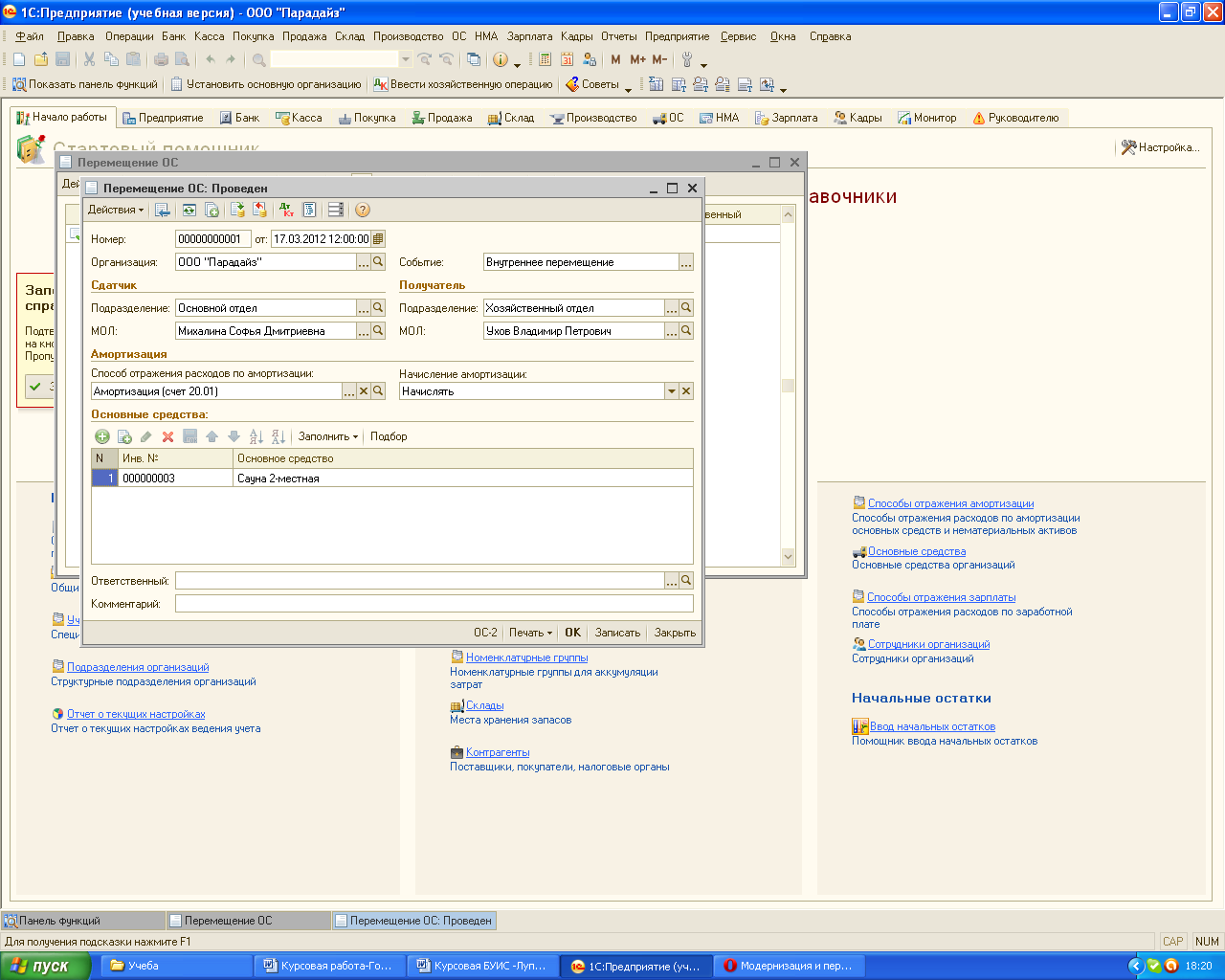Open the Печать dropdown
The image size is (1225, 980).
pyautogui.click(x=530, y=633)
